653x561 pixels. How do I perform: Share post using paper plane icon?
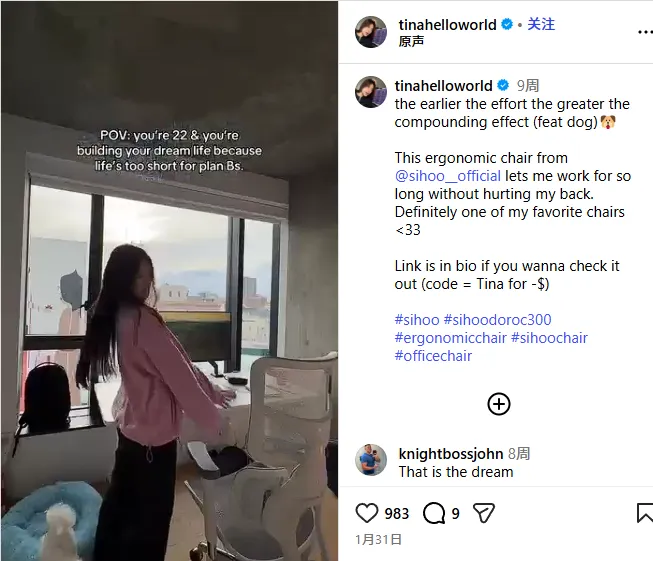coord(484,513)
